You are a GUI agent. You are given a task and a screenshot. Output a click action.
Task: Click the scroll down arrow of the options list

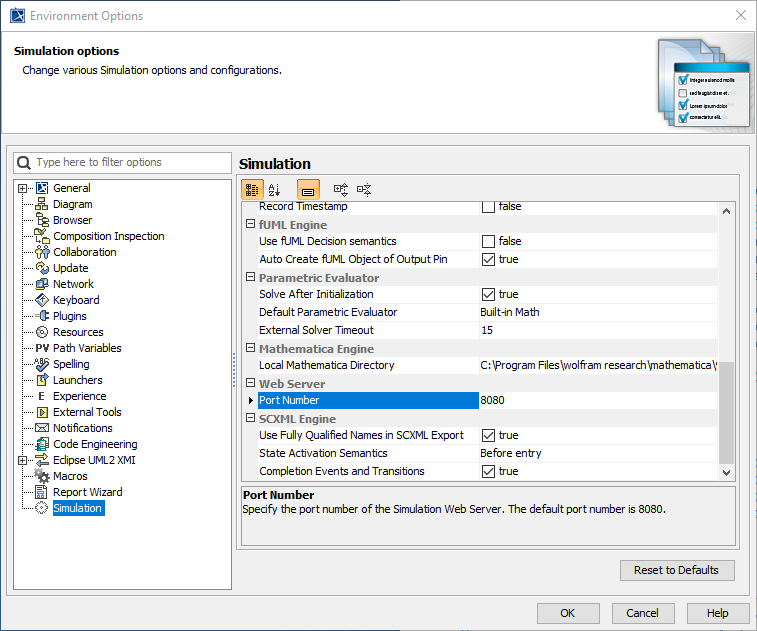[726, 473]
